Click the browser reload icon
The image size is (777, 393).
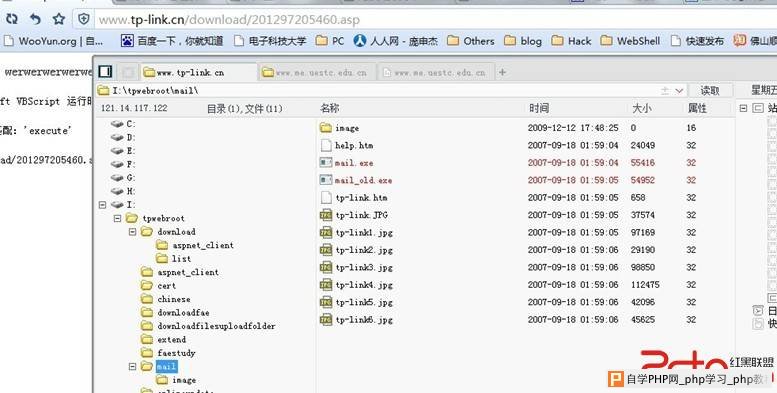(x=11, y=19)
